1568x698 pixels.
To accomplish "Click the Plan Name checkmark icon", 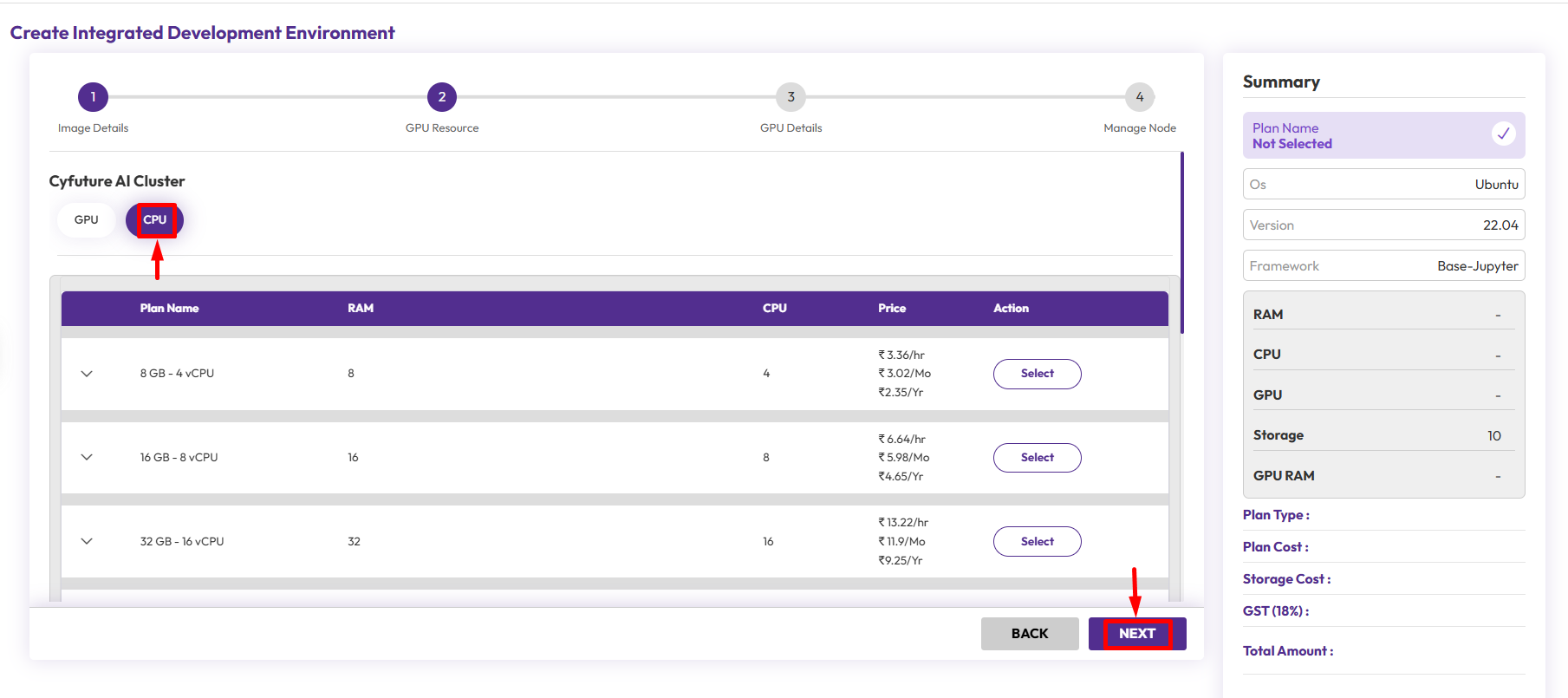I will (1503, 134).
